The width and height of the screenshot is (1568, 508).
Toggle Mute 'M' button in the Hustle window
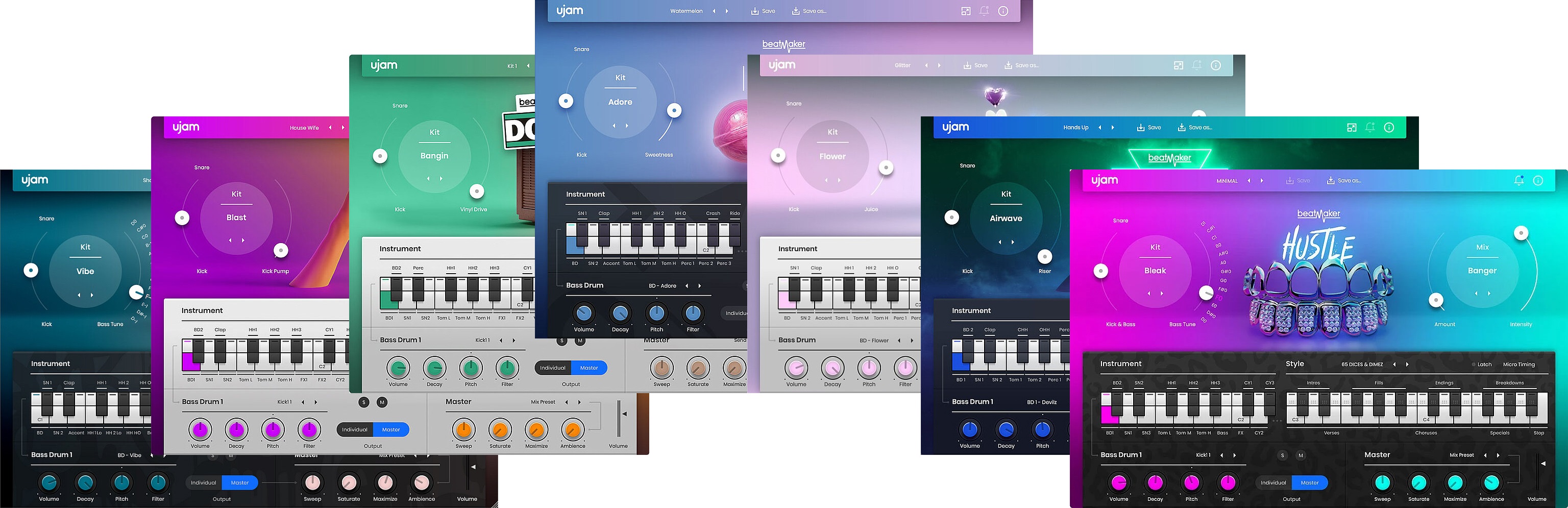tap(1301, 455)
